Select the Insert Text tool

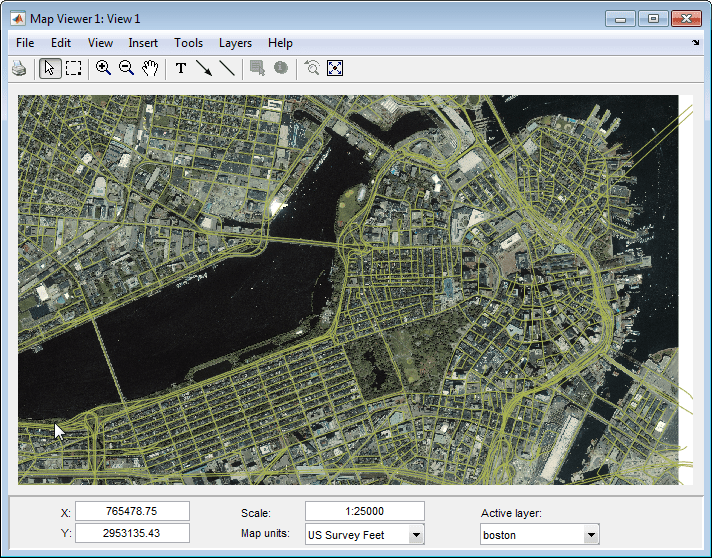tap(181, 68)
